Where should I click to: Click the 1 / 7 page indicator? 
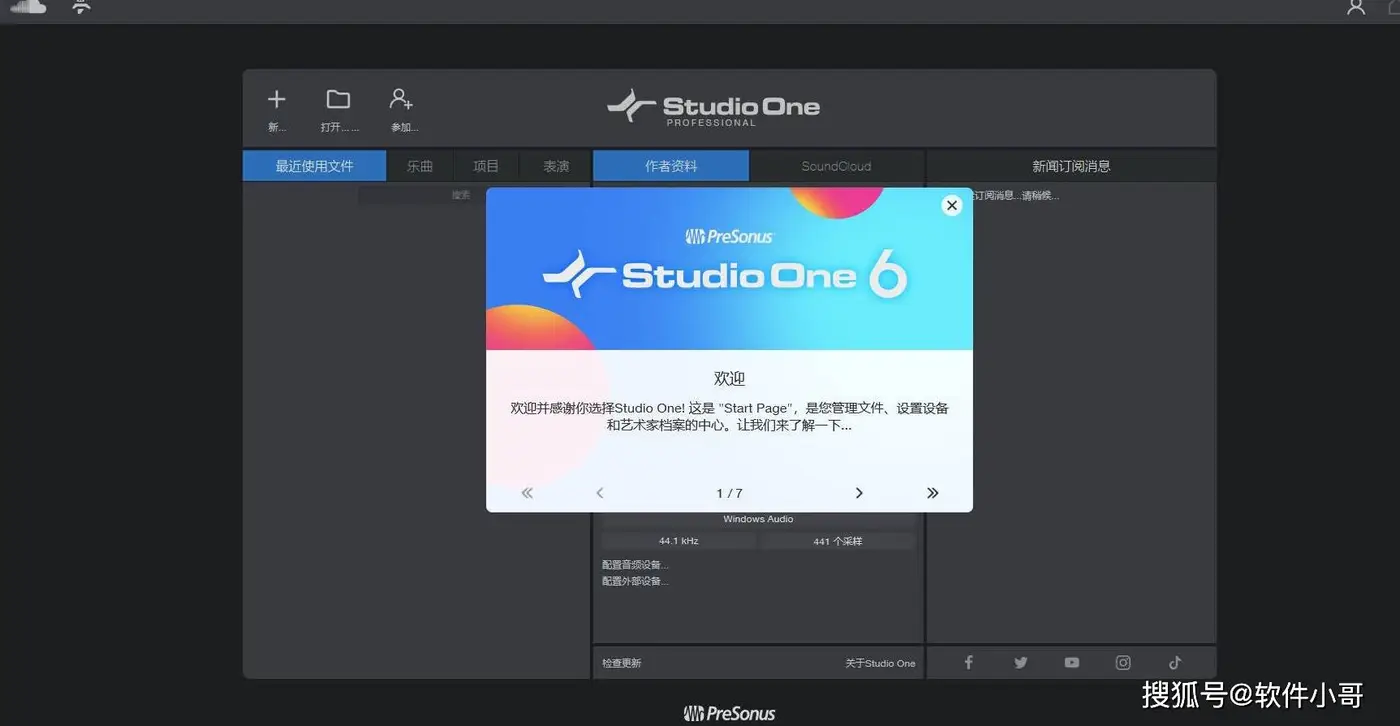point(729,493)
